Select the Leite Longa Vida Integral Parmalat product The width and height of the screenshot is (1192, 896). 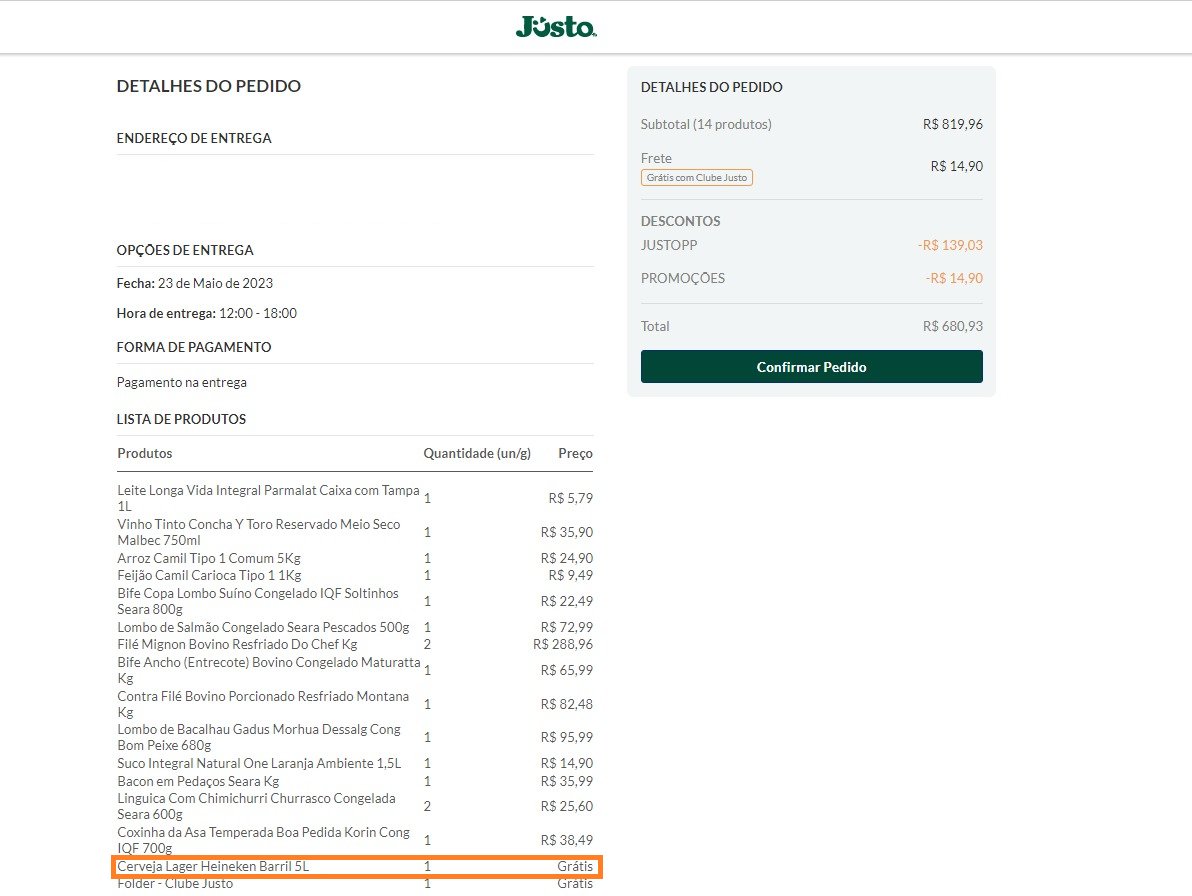(x=268, y=498)
